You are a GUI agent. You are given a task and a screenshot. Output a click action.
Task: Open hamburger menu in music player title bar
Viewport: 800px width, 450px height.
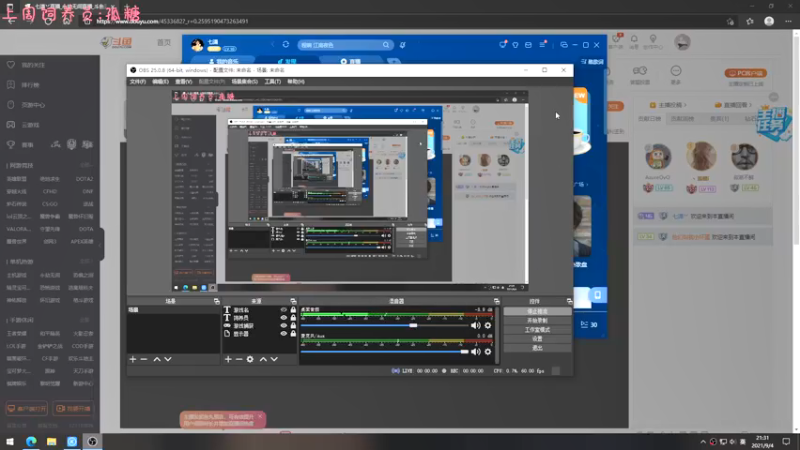coord(542,44)
